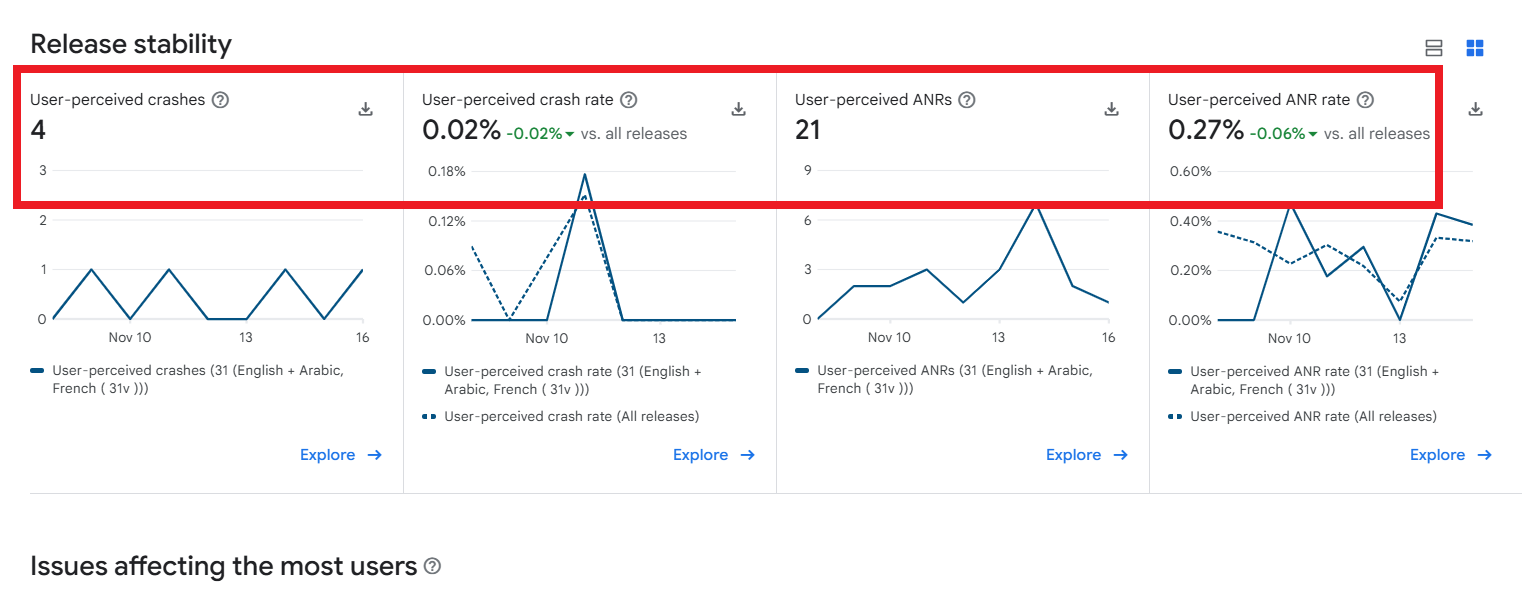
Task: Click the crash rate -0.02% change indicator
Action: tap(540, 134)
